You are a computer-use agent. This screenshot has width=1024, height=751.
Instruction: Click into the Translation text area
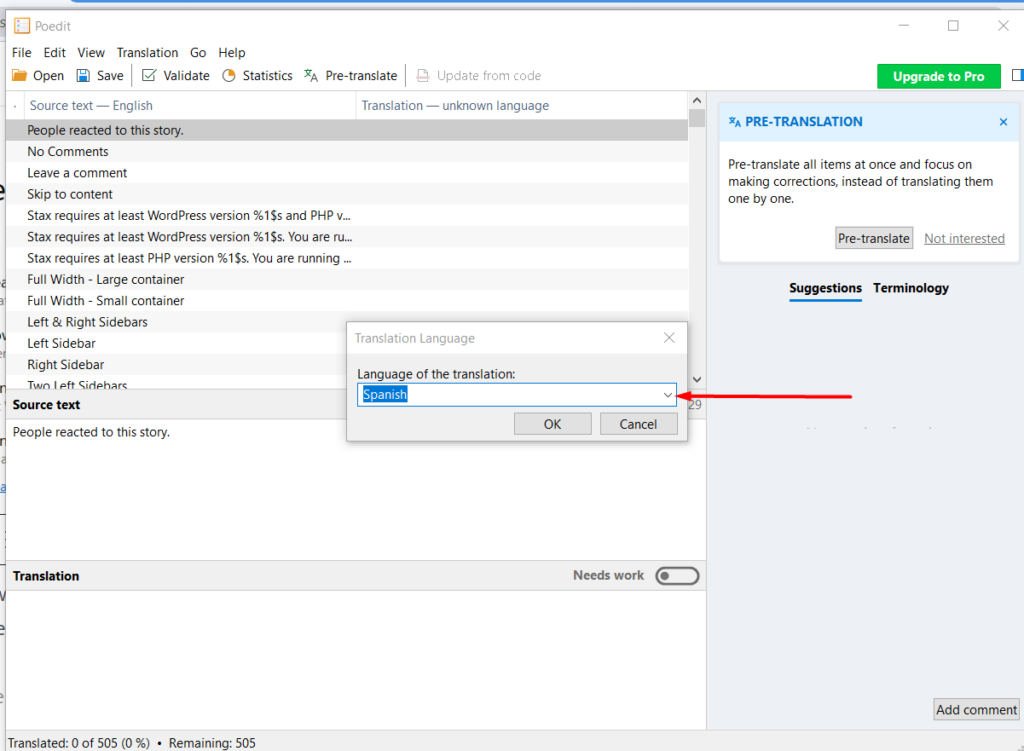356,660
